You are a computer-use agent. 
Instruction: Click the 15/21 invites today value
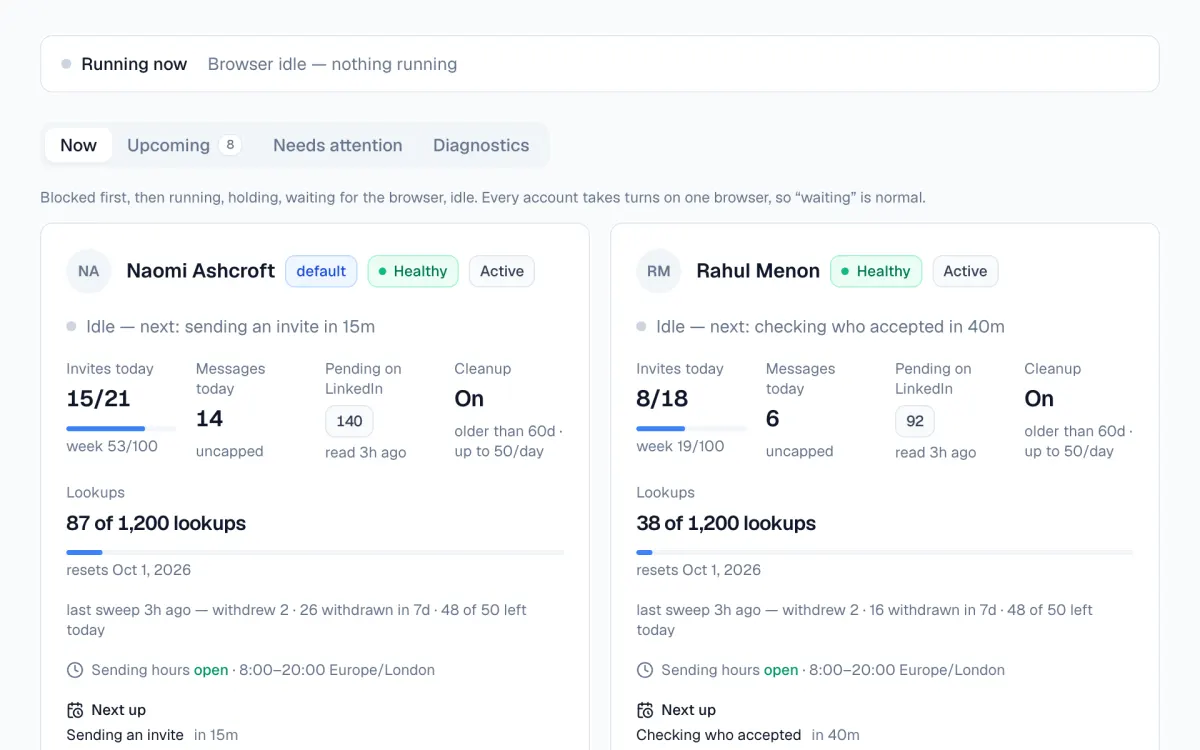click(x=98, y=399)
